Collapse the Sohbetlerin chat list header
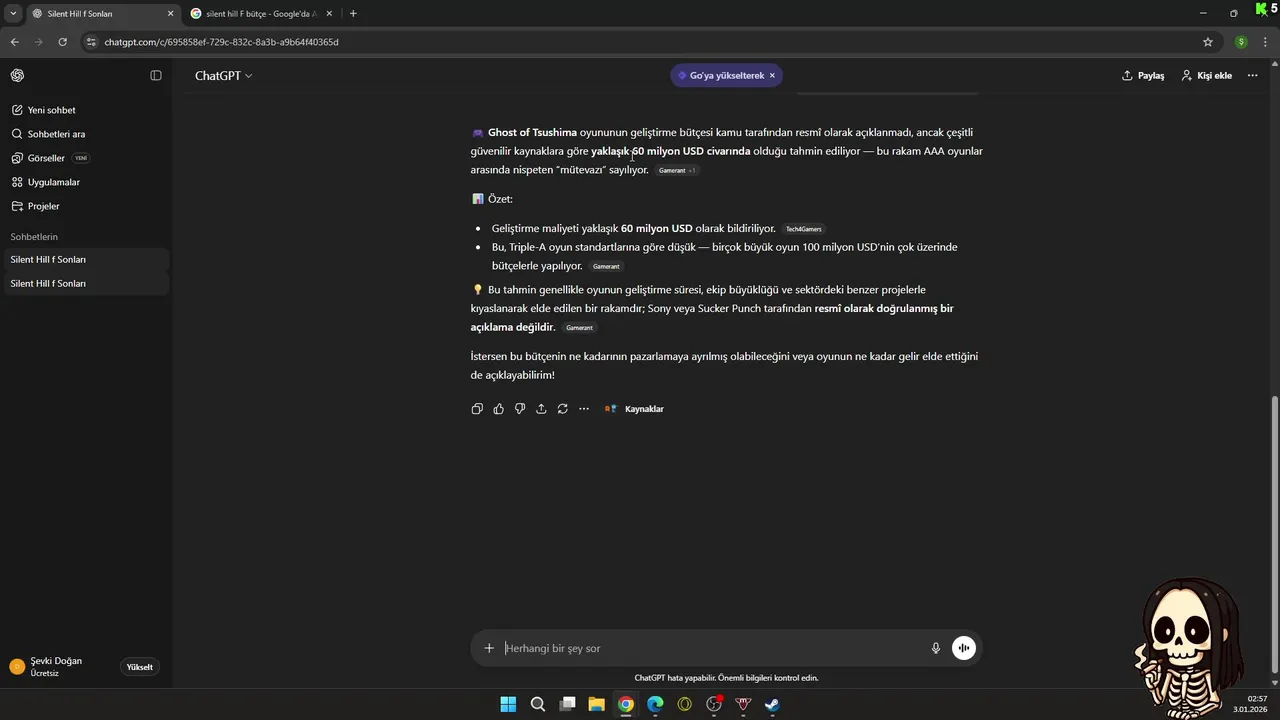The image size is (1280, 720). [x=34, y=237]
